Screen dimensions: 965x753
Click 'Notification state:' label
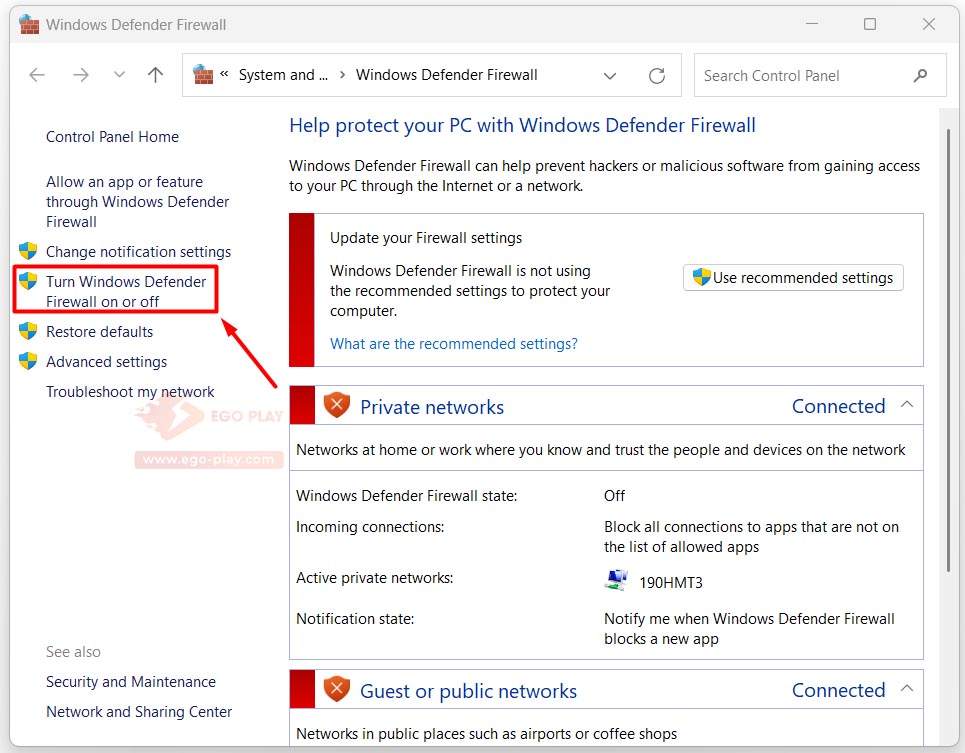point(355,619)
